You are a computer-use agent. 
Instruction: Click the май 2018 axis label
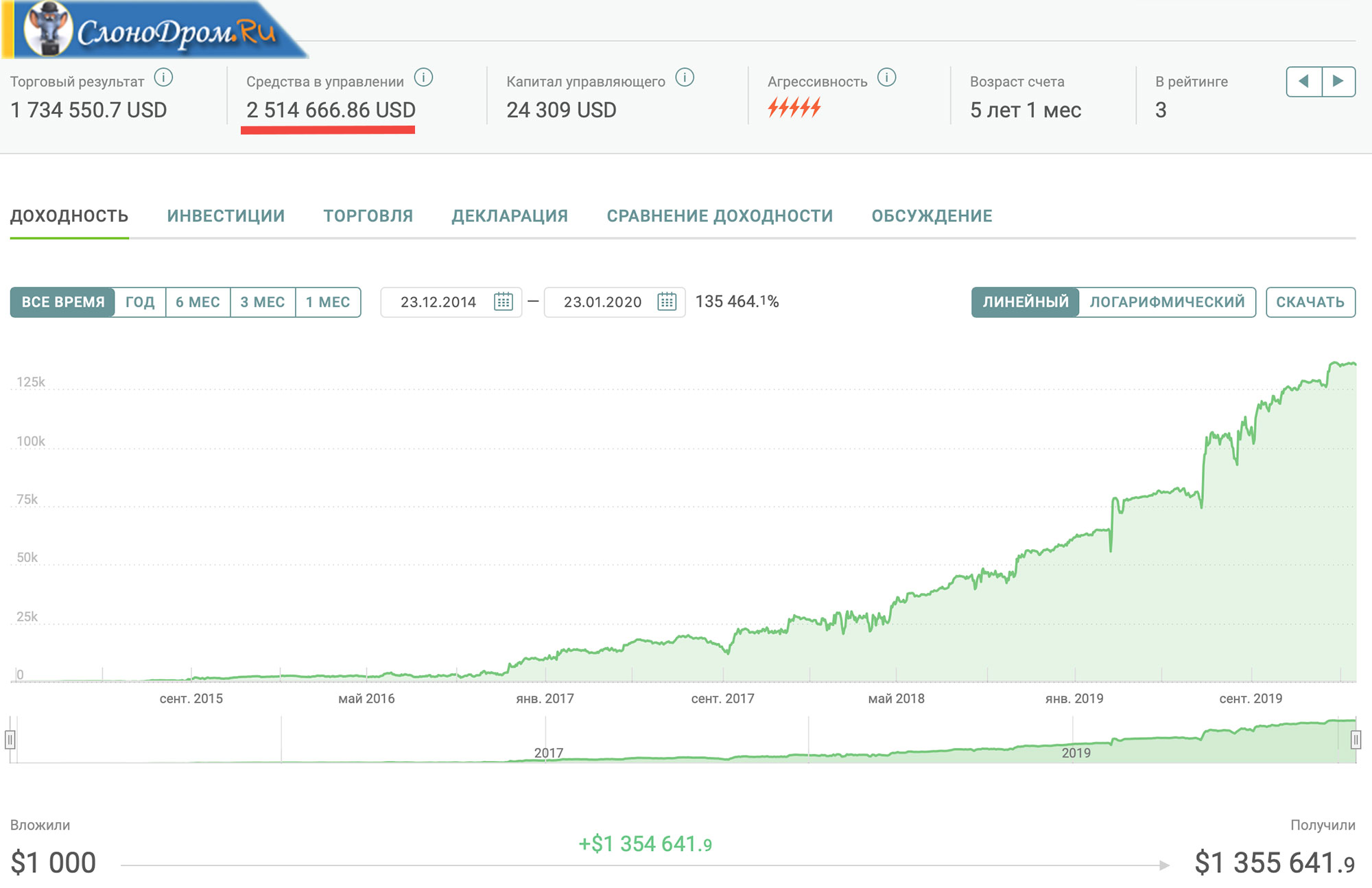(x=896, y=699)
